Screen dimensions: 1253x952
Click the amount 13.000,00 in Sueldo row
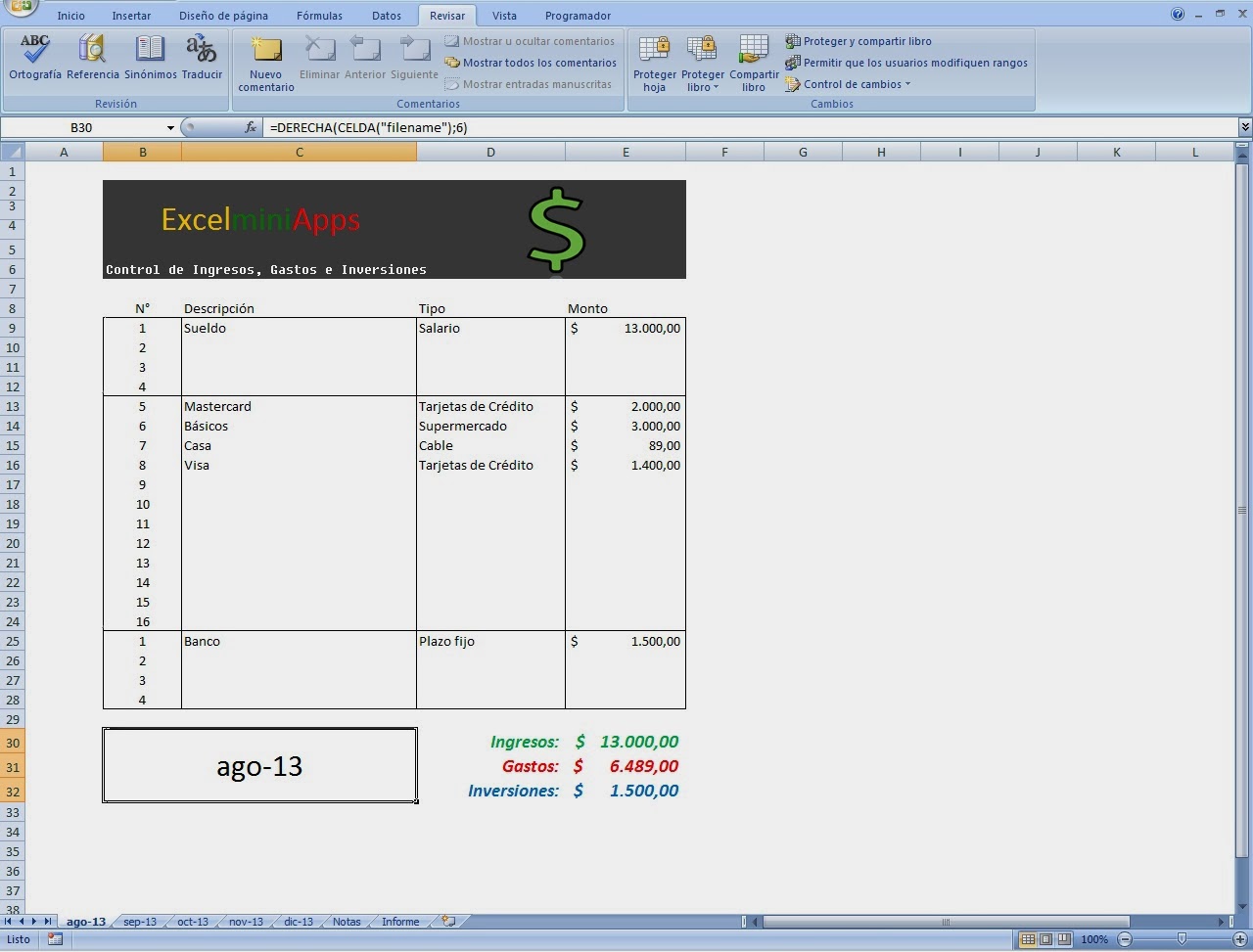tap(626, 328)
